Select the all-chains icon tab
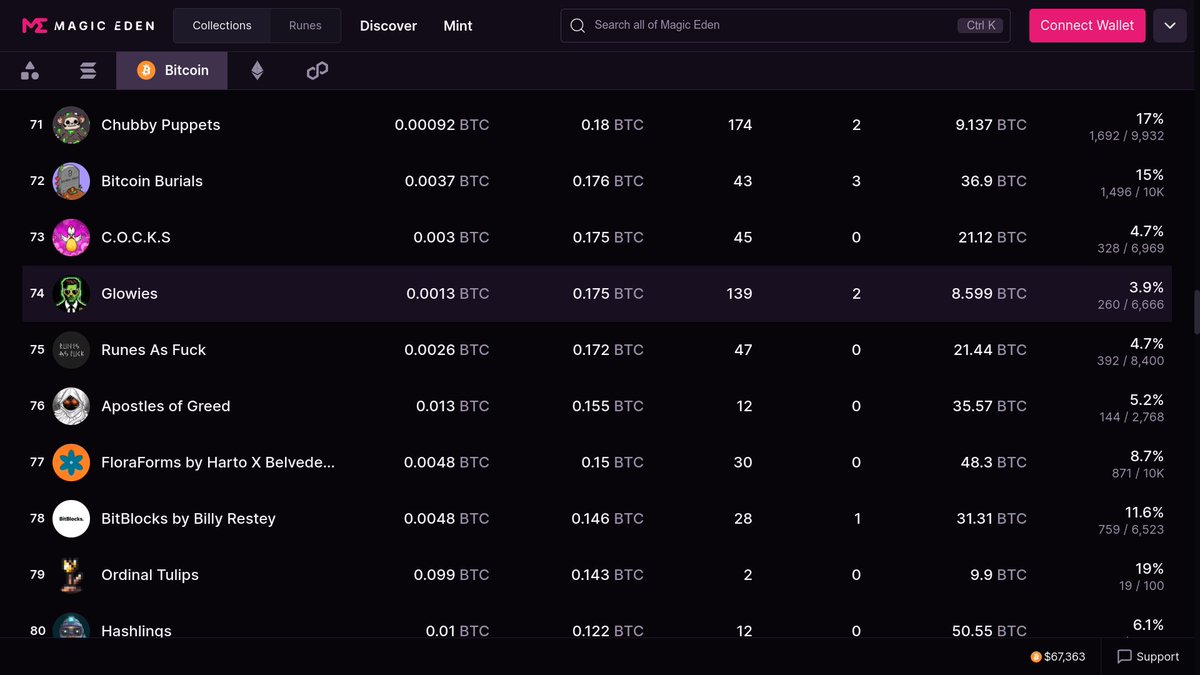 [30, 70]
